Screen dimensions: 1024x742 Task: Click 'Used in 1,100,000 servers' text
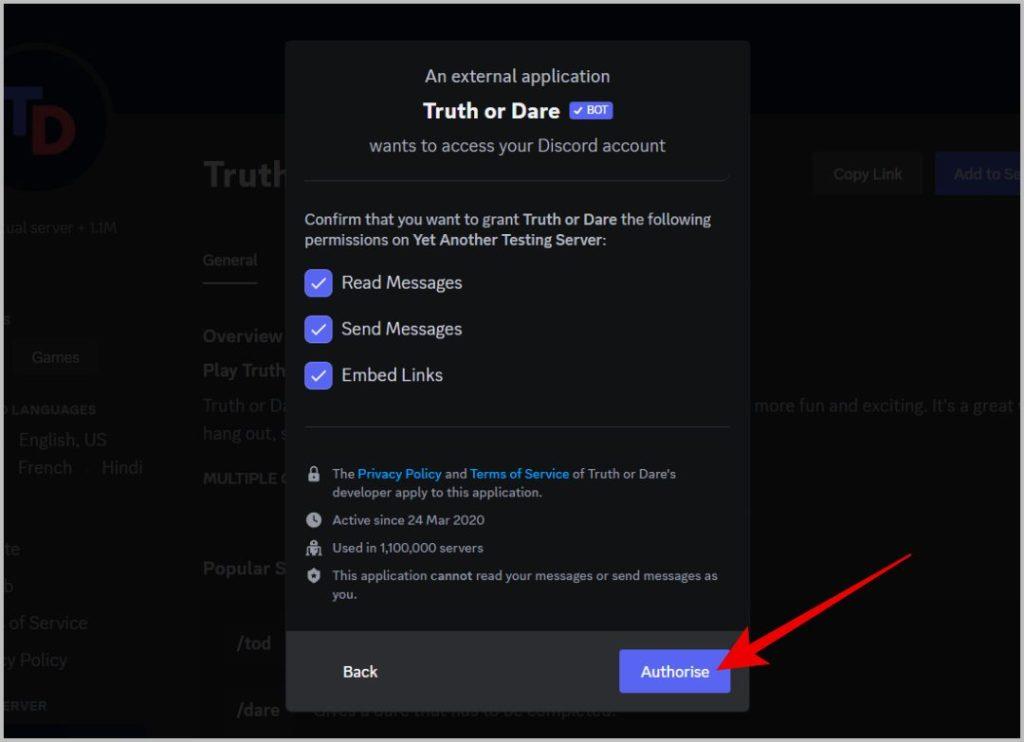[x=408, y=548]
